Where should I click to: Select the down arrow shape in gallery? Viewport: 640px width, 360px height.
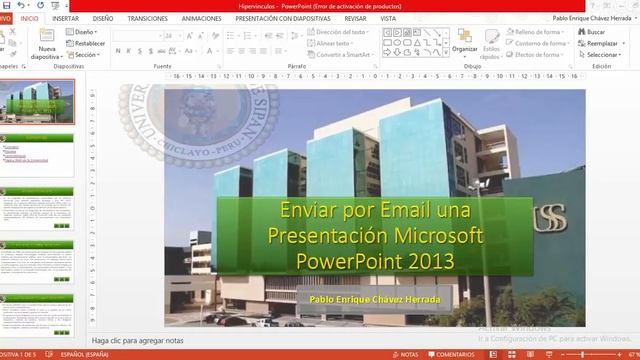(x=397, y=52)
